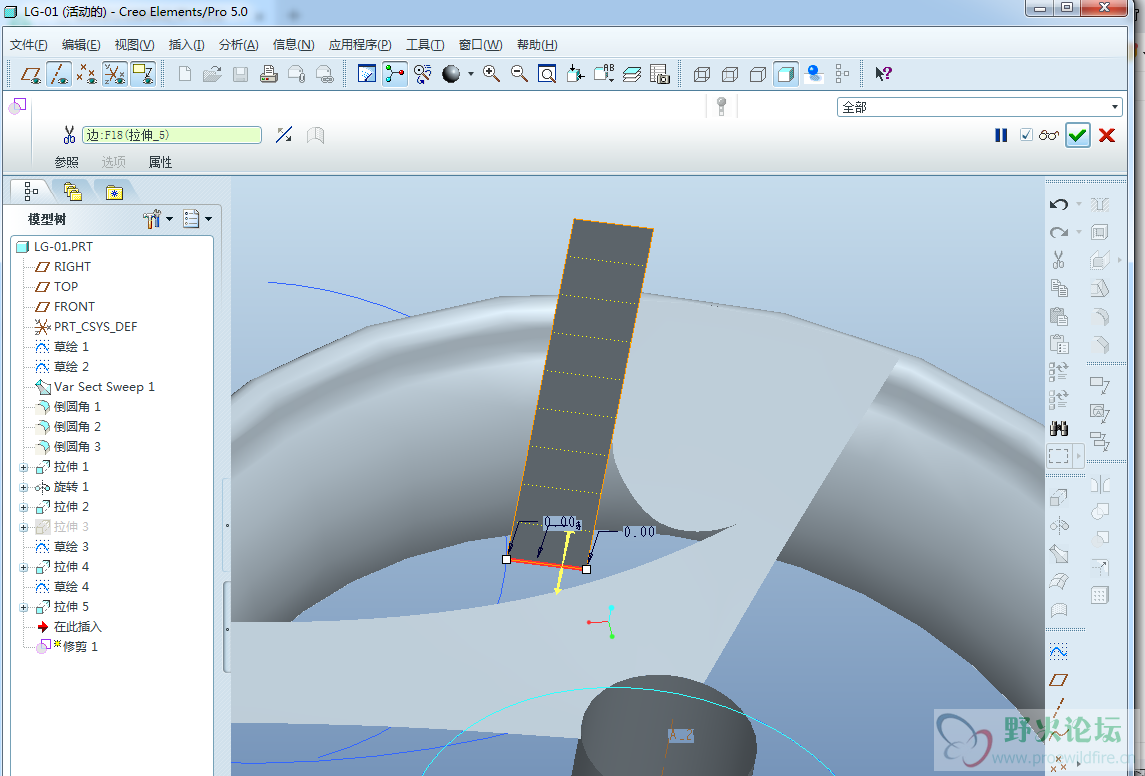This screenshot has height=776, width=1145.
Task: Cancel the trim with red X
Action: tap(1107, 135)
